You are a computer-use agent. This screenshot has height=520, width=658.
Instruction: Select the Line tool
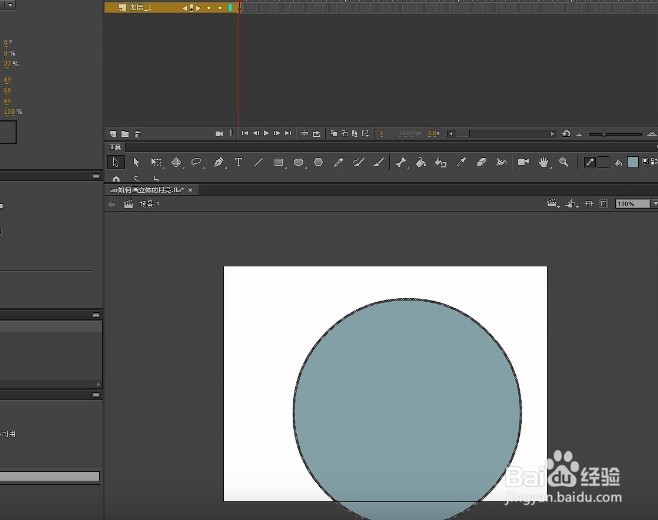pyautogui.click(x=258, y=162)
